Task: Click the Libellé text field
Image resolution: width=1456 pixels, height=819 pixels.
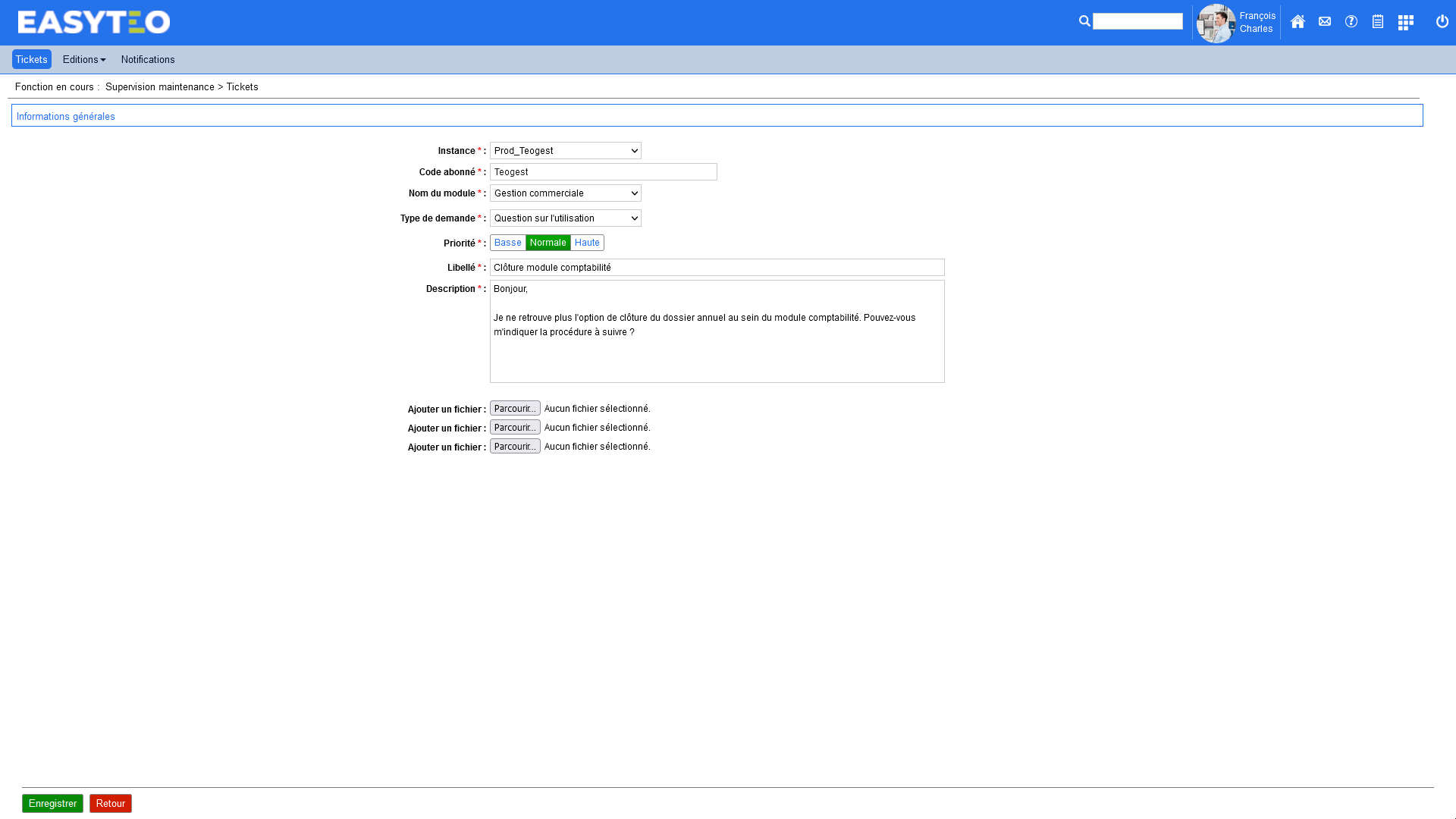Action: (717, 268)
